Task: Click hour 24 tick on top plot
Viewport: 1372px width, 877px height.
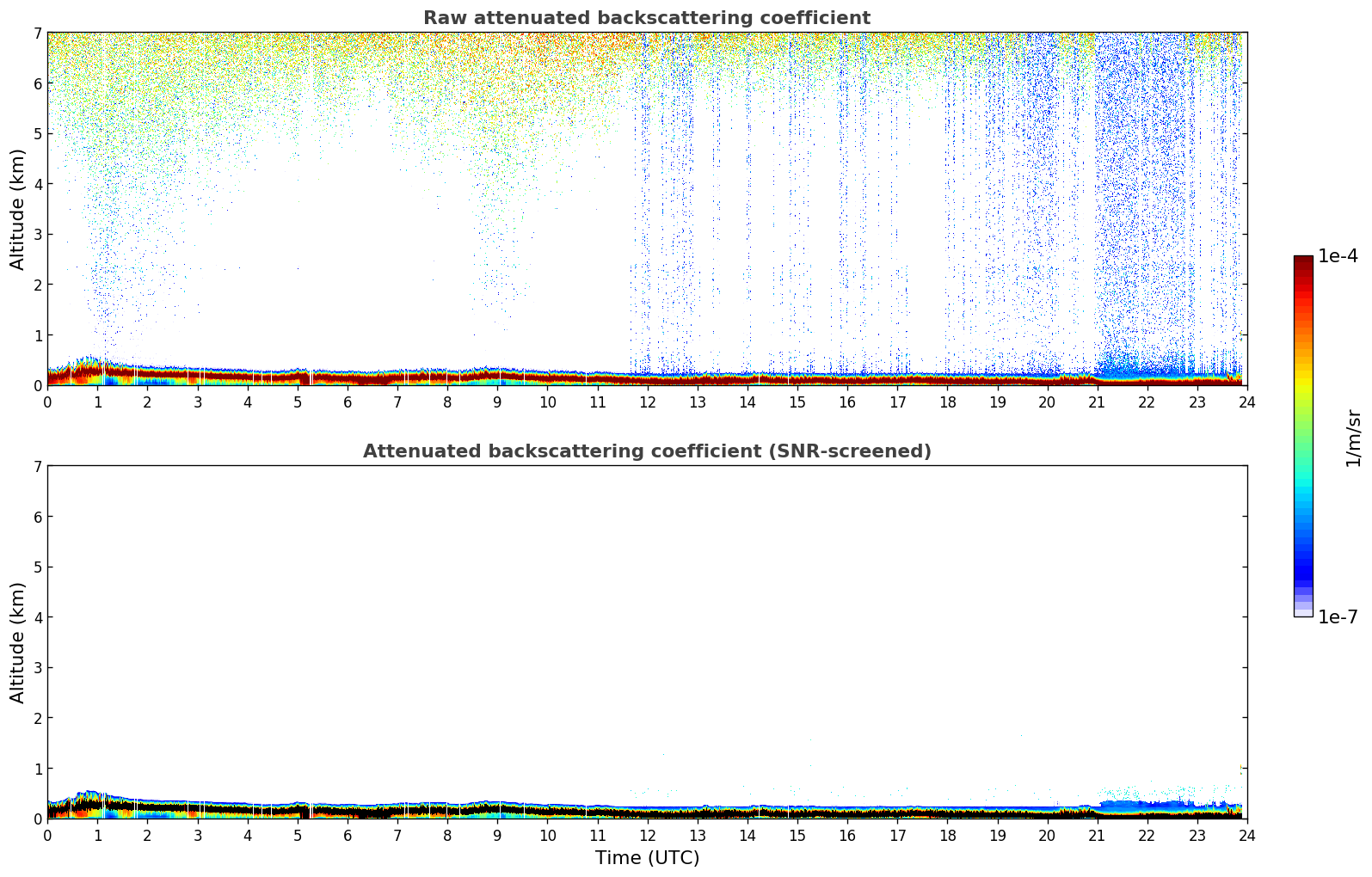Action: [1246, 402]
